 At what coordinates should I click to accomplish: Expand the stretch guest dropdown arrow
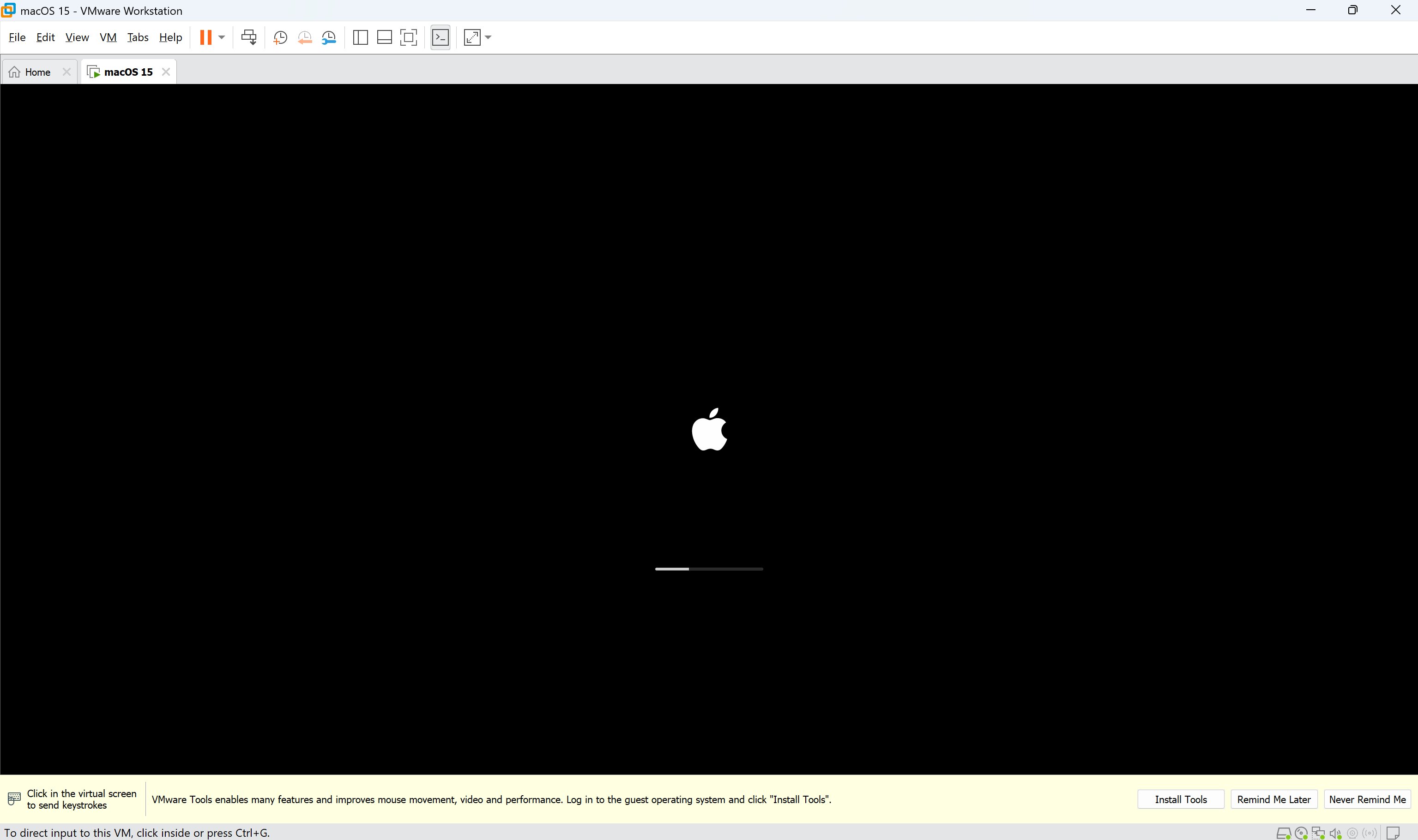[x=488, y=37]
